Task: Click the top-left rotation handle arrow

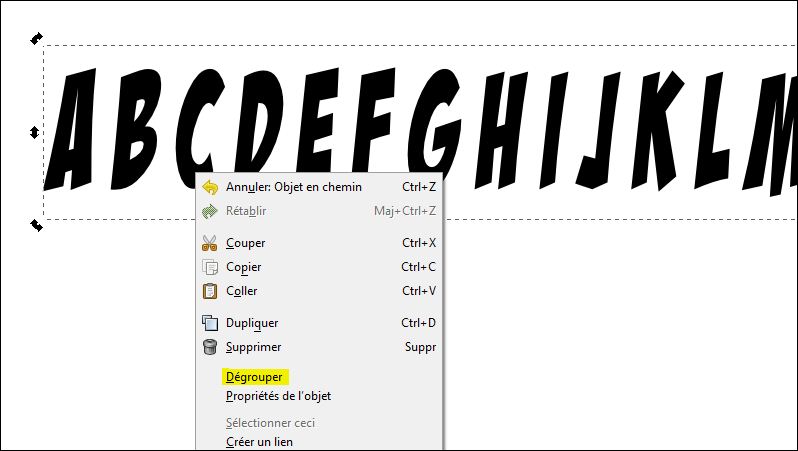Action: point(36,39)
